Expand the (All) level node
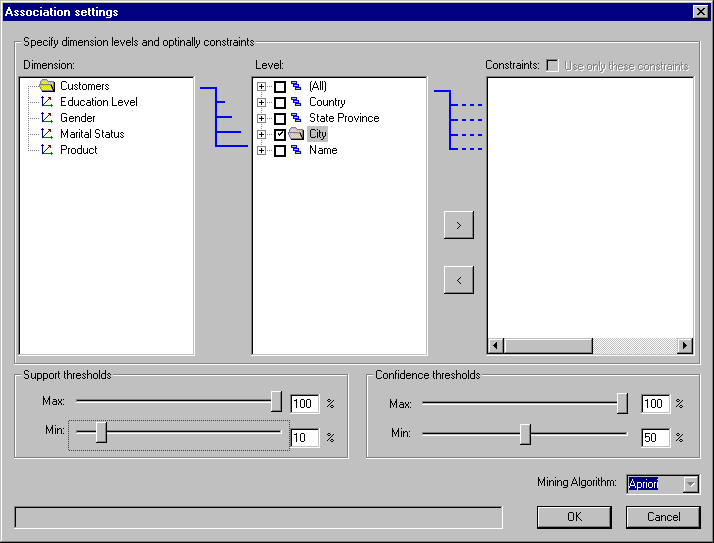The height and width of the screenshot is (543, 714). click(261, 87)
